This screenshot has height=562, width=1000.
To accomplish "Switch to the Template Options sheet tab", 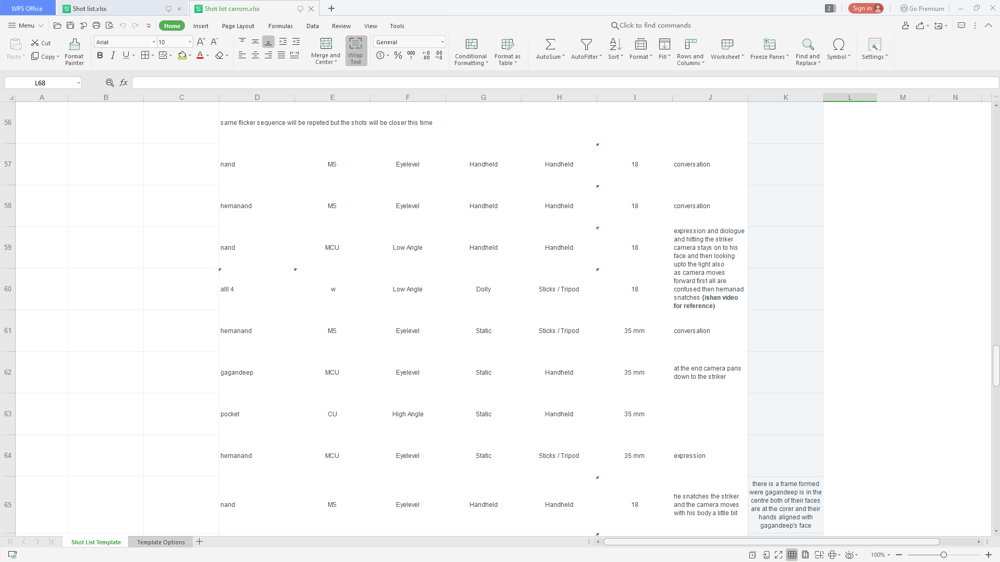I will [x=161, y=542].
